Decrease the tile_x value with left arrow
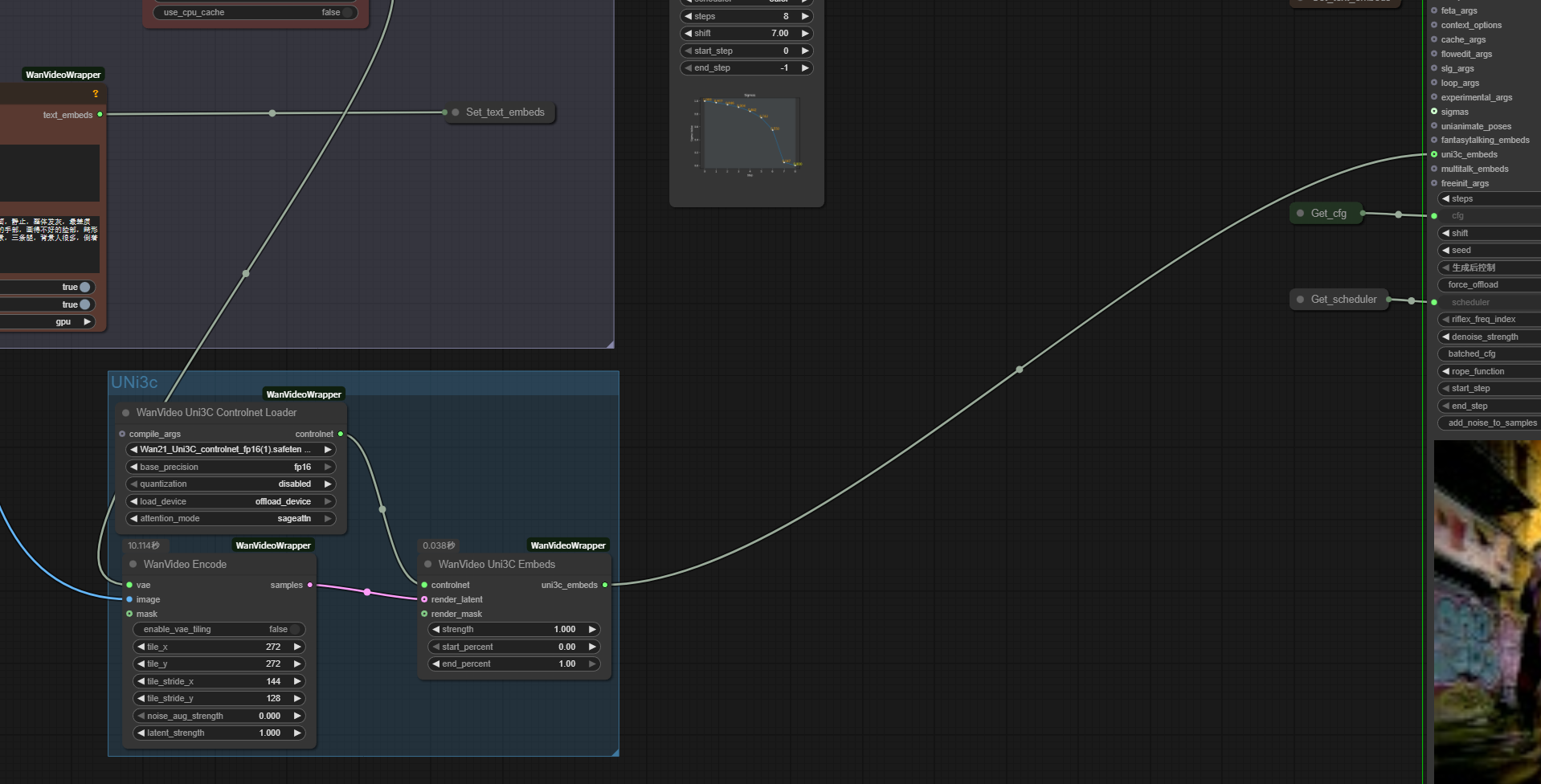 141,647
